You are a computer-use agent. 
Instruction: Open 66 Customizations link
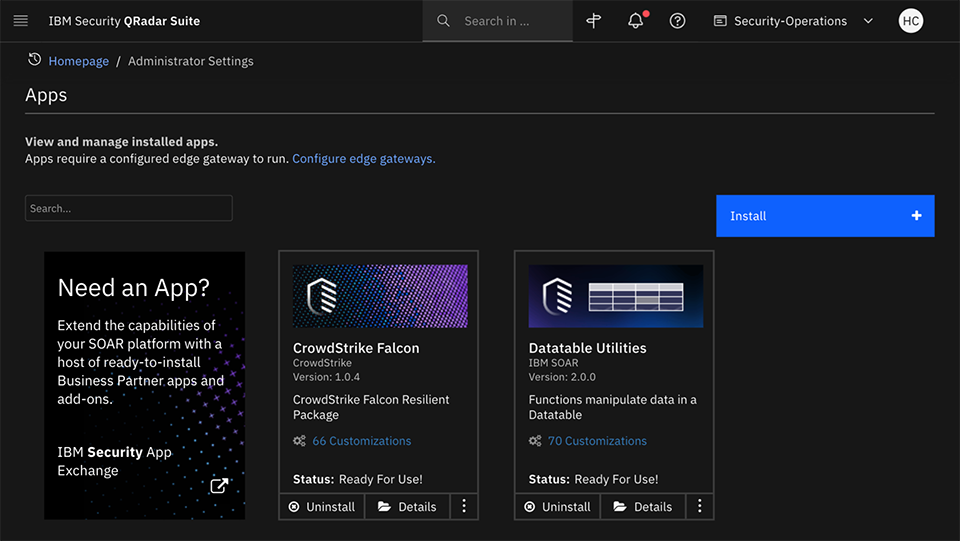(362, 441)
